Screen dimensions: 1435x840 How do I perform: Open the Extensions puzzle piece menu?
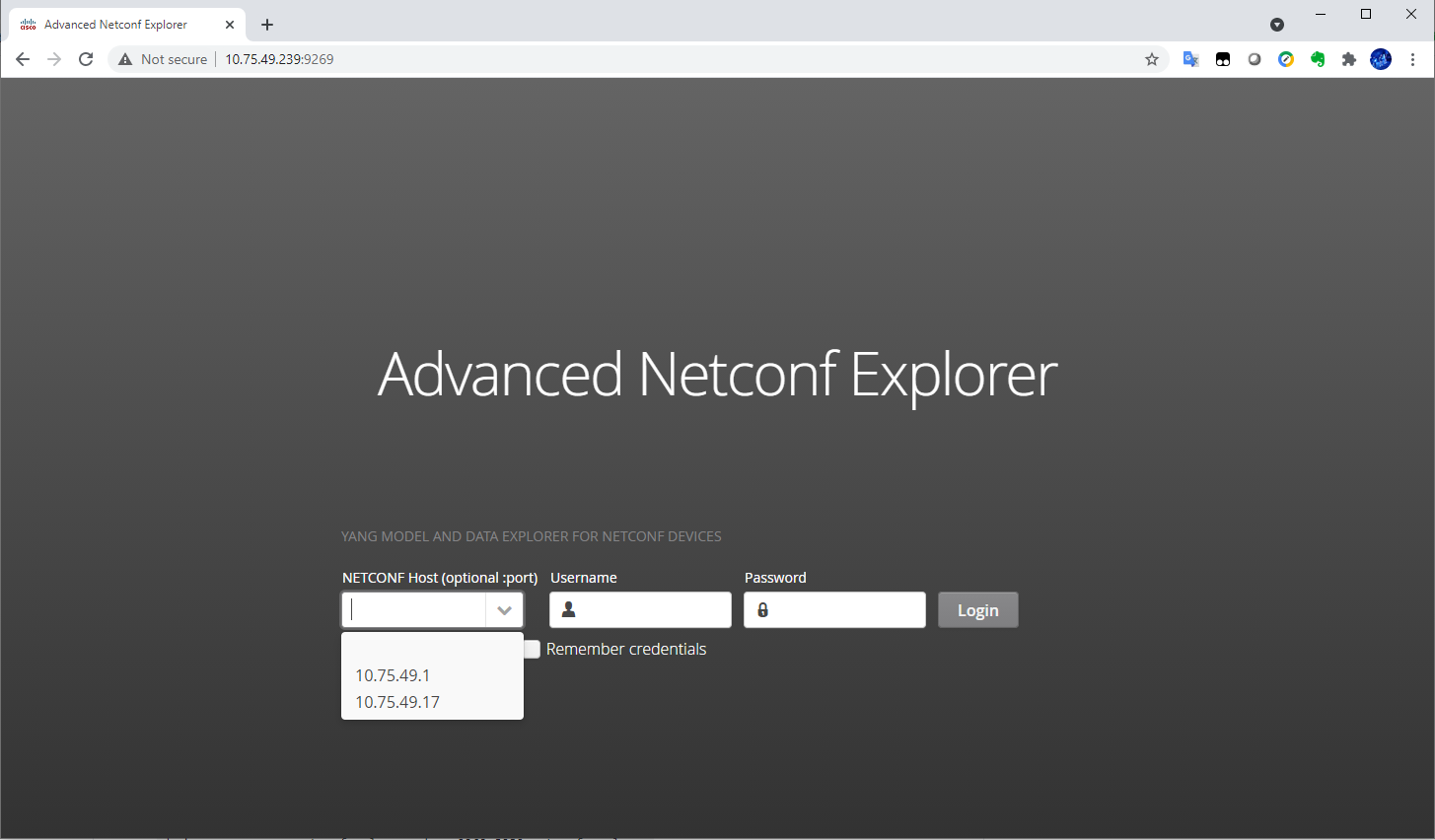(x=1349, y=59)
